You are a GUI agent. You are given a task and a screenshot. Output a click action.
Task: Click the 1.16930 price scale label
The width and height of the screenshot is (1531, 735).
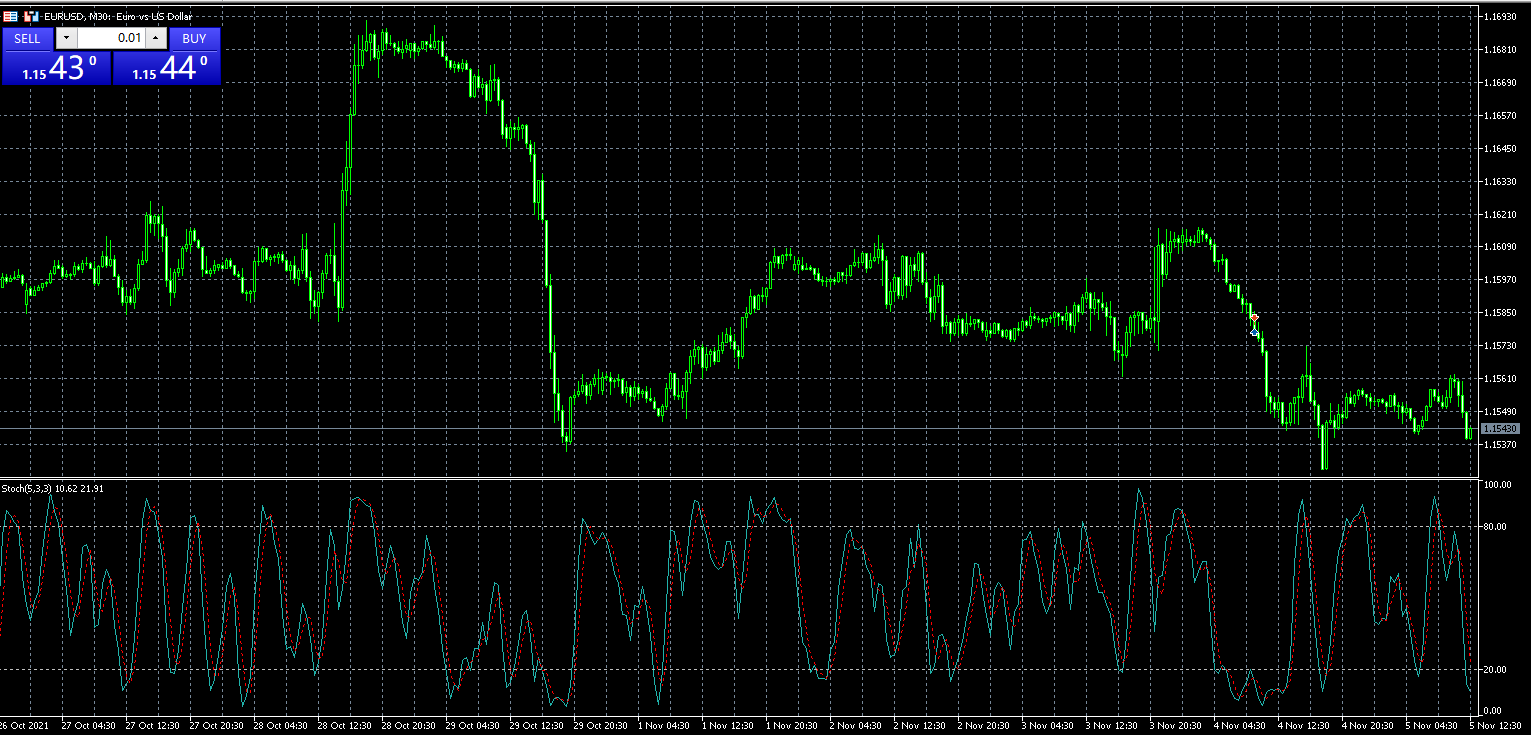click(1500, 17)
